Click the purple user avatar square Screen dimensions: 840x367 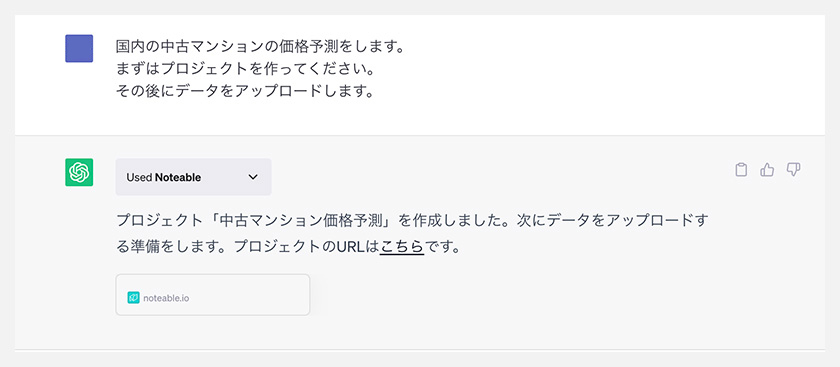click(79, 48)
